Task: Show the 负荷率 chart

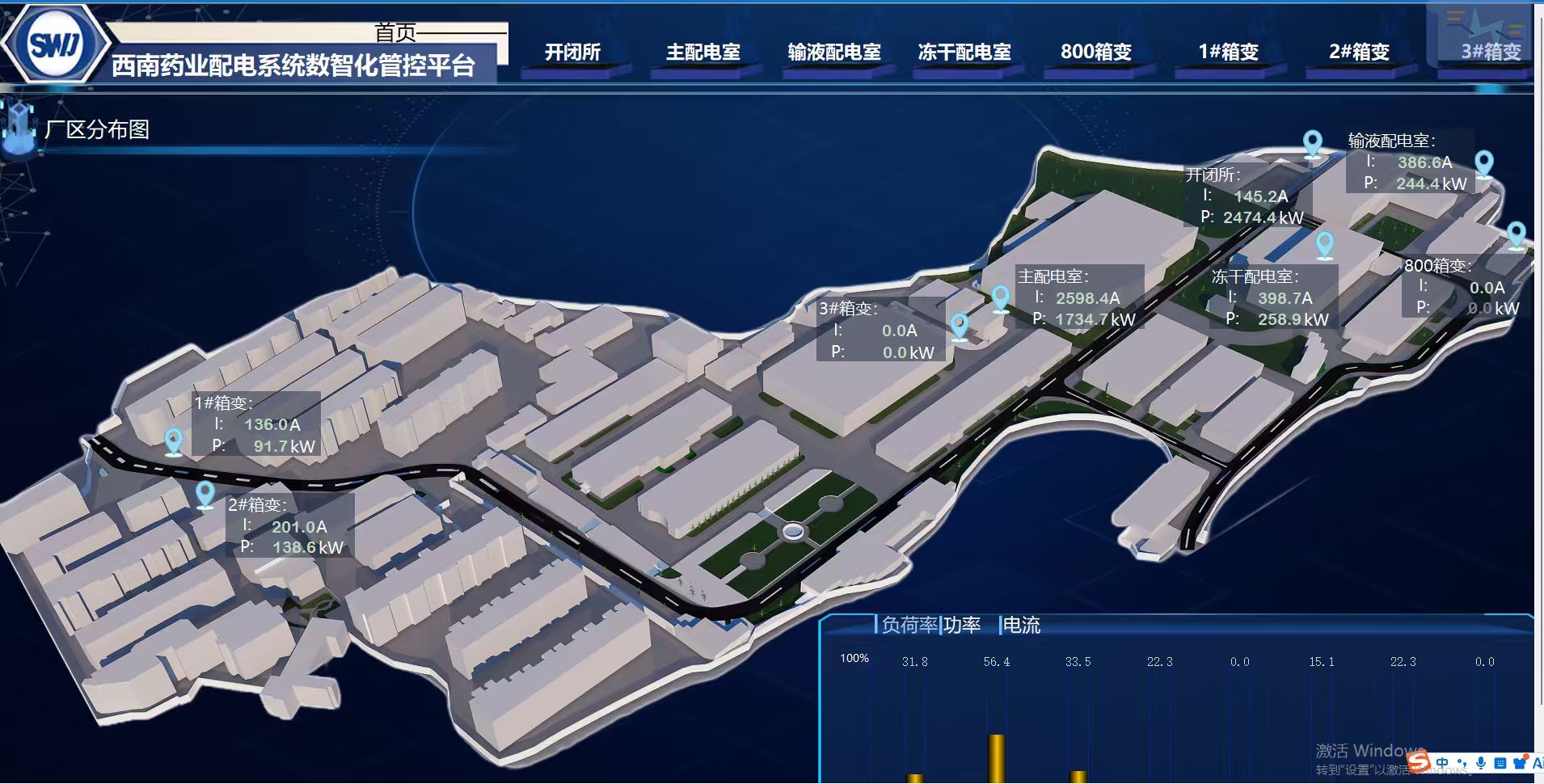Action: 909,625
